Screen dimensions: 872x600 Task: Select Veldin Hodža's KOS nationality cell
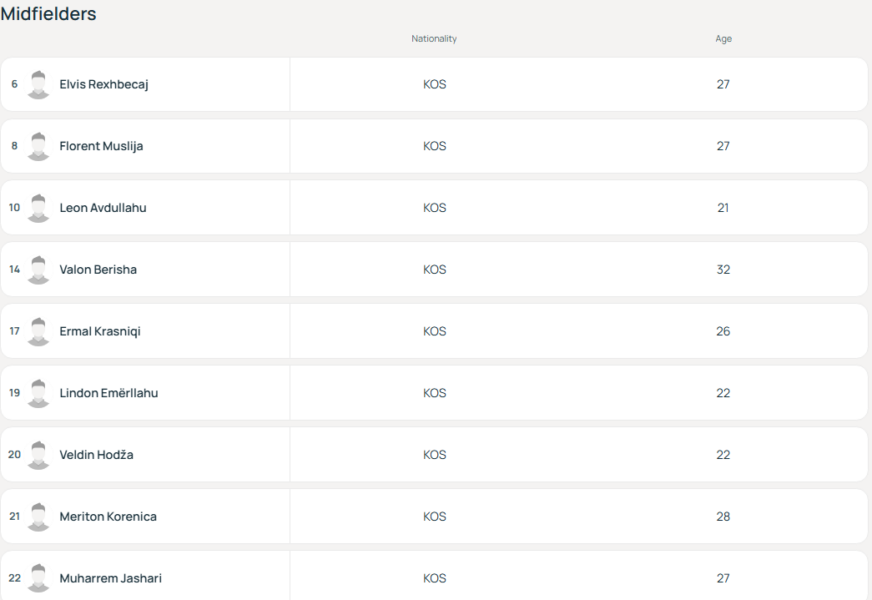point(434,455)
